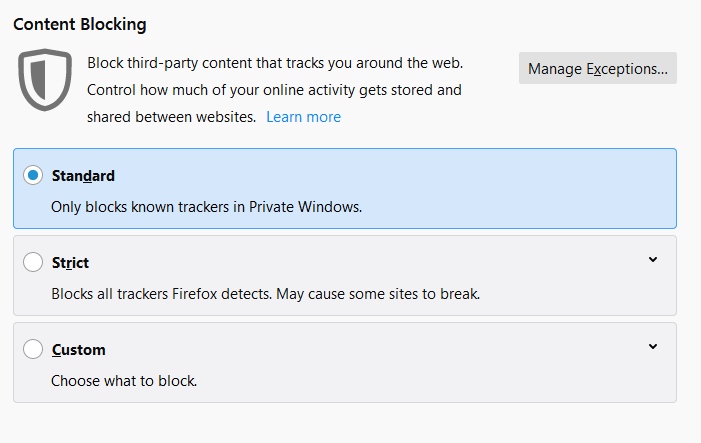The image size is (701, 443).
Task: Expand the Strict option chevron
Action: point(653,260)
